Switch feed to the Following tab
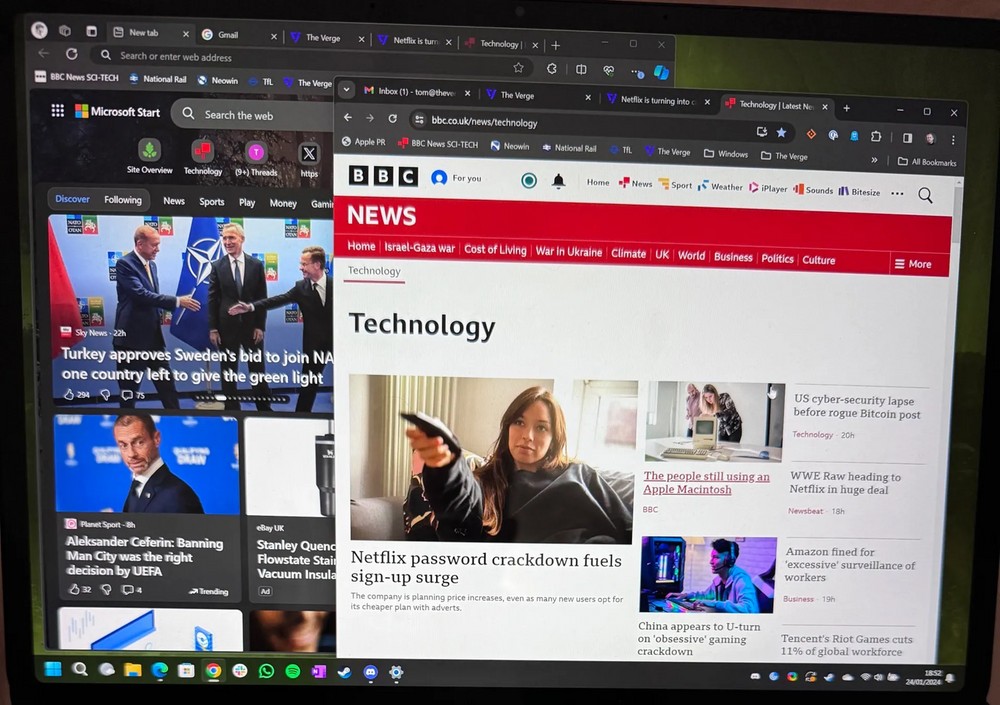The height and width of the screenshot is (705, 1000). coord(123,200)
